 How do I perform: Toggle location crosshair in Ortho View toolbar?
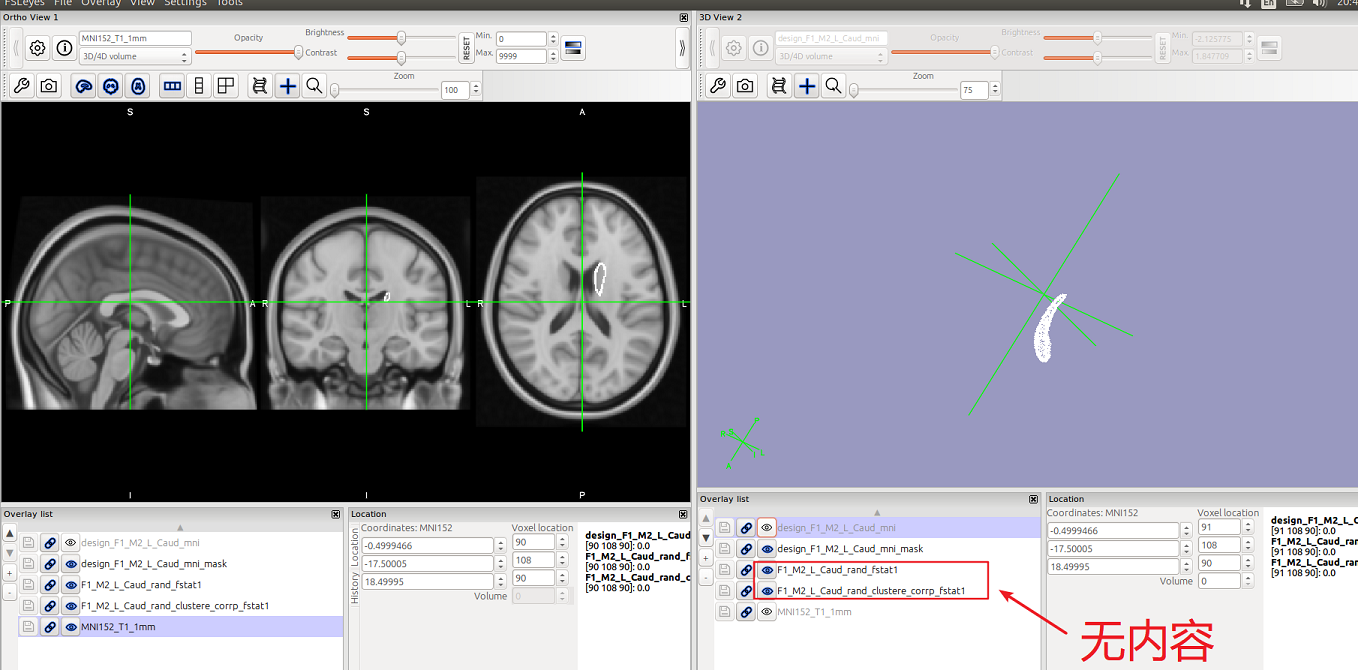tap(288, 87)
